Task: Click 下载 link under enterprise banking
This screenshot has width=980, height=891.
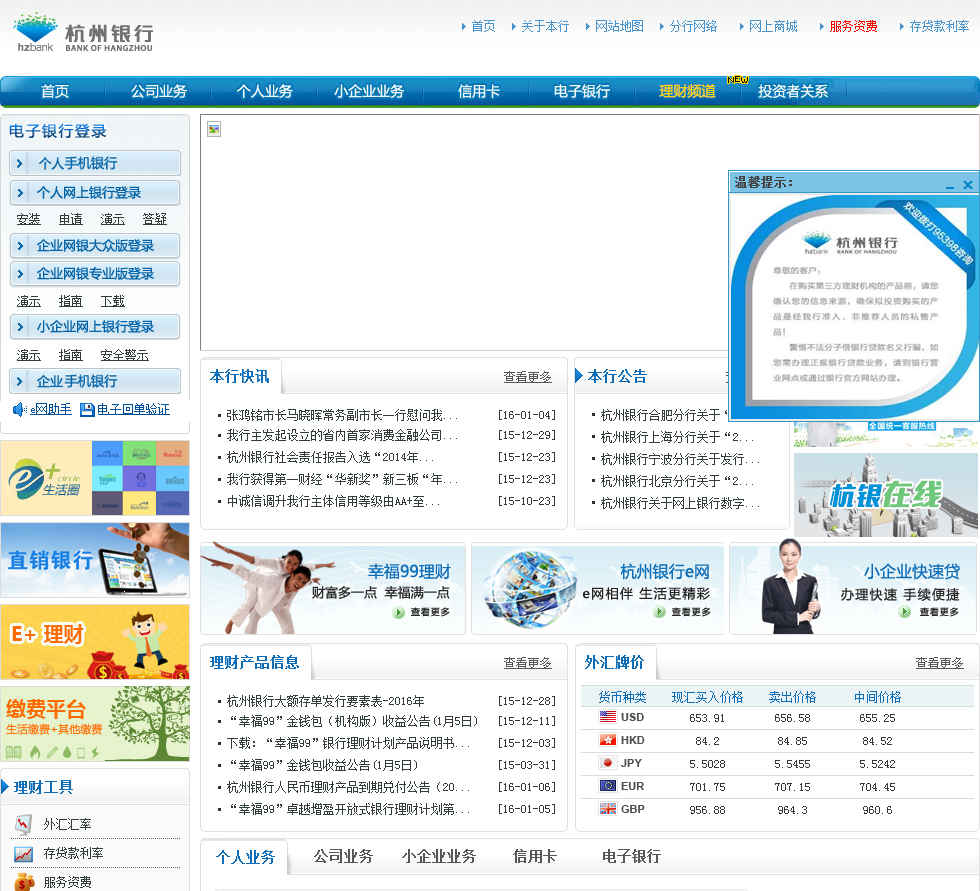Action: click(x=112, y=301)
